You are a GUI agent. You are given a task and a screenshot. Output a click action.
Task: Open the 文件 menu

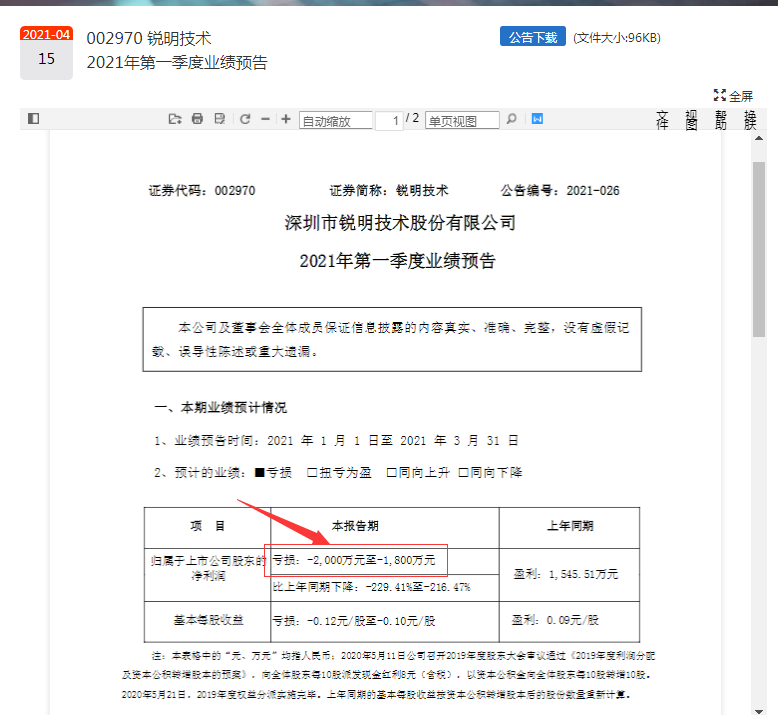(x=662, y=120)
